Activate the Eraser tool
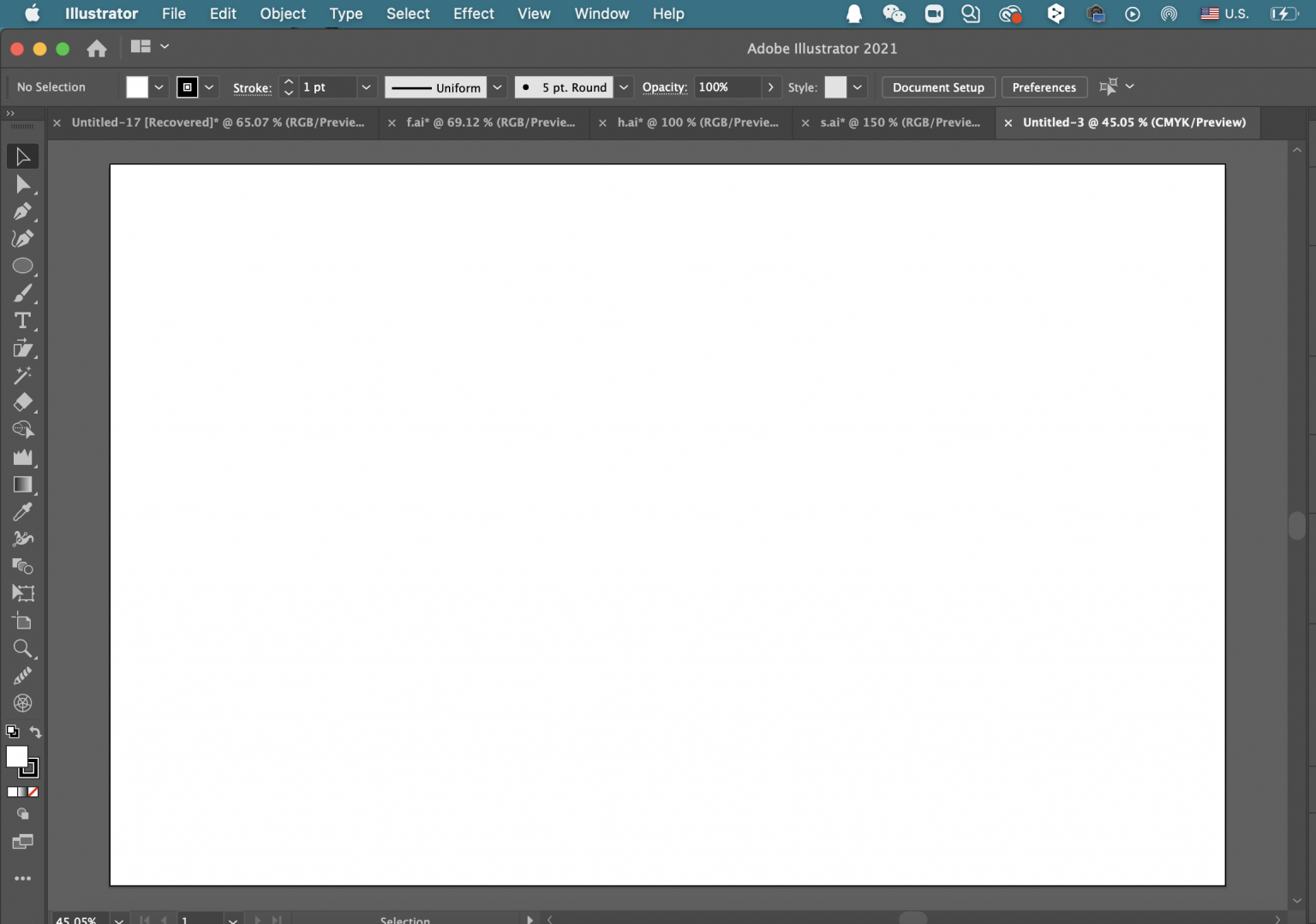Viewport: 1316px width, 924px height. (22, 402)
